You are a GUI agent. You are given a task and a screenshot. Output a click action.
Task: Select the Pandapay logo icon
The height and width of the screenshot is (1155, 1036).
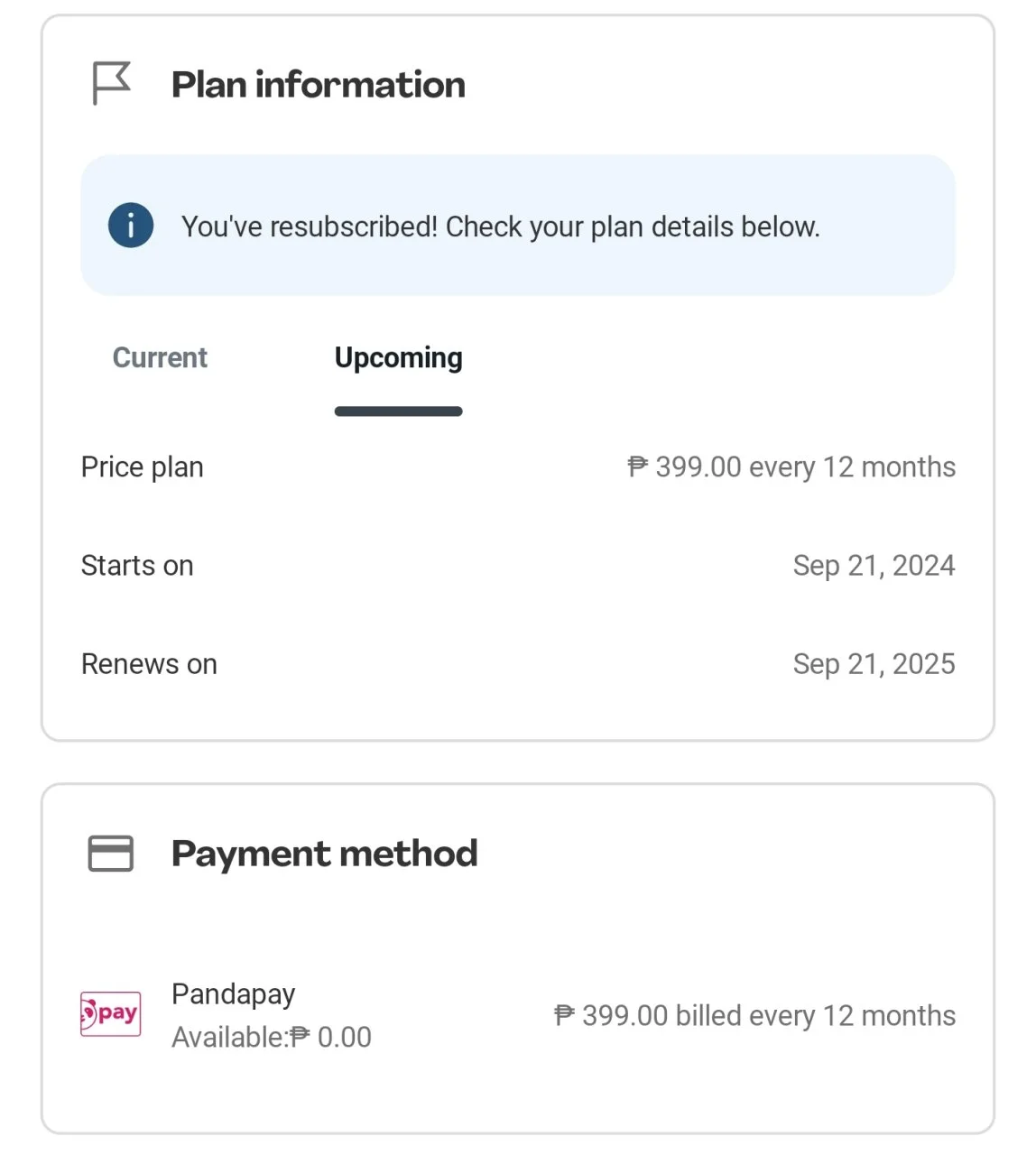pyautogui.click(x=111, y=1014)
